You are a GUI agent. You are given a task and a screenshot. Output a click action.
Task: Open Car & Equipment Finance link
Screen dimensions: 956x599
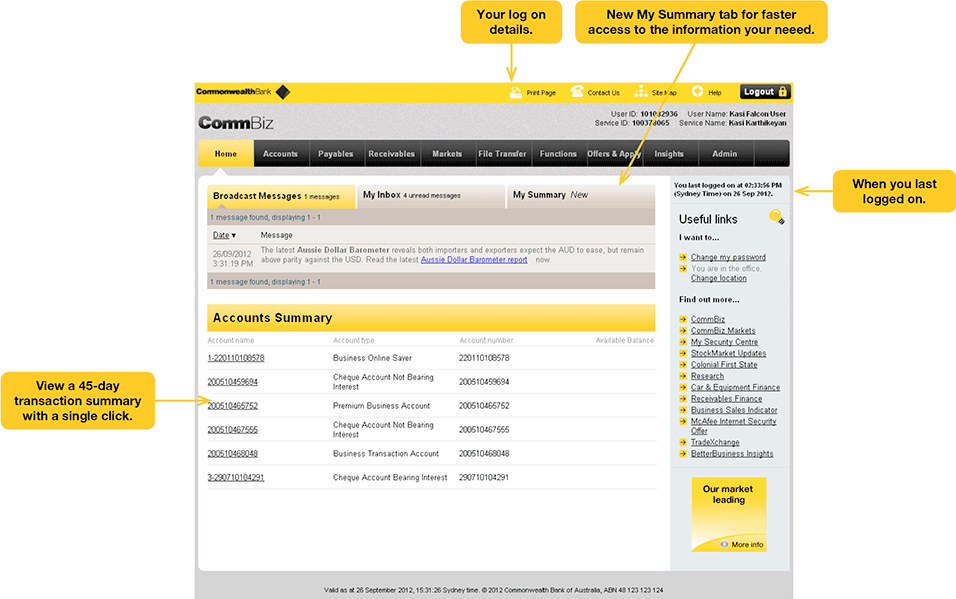point(735,387)
